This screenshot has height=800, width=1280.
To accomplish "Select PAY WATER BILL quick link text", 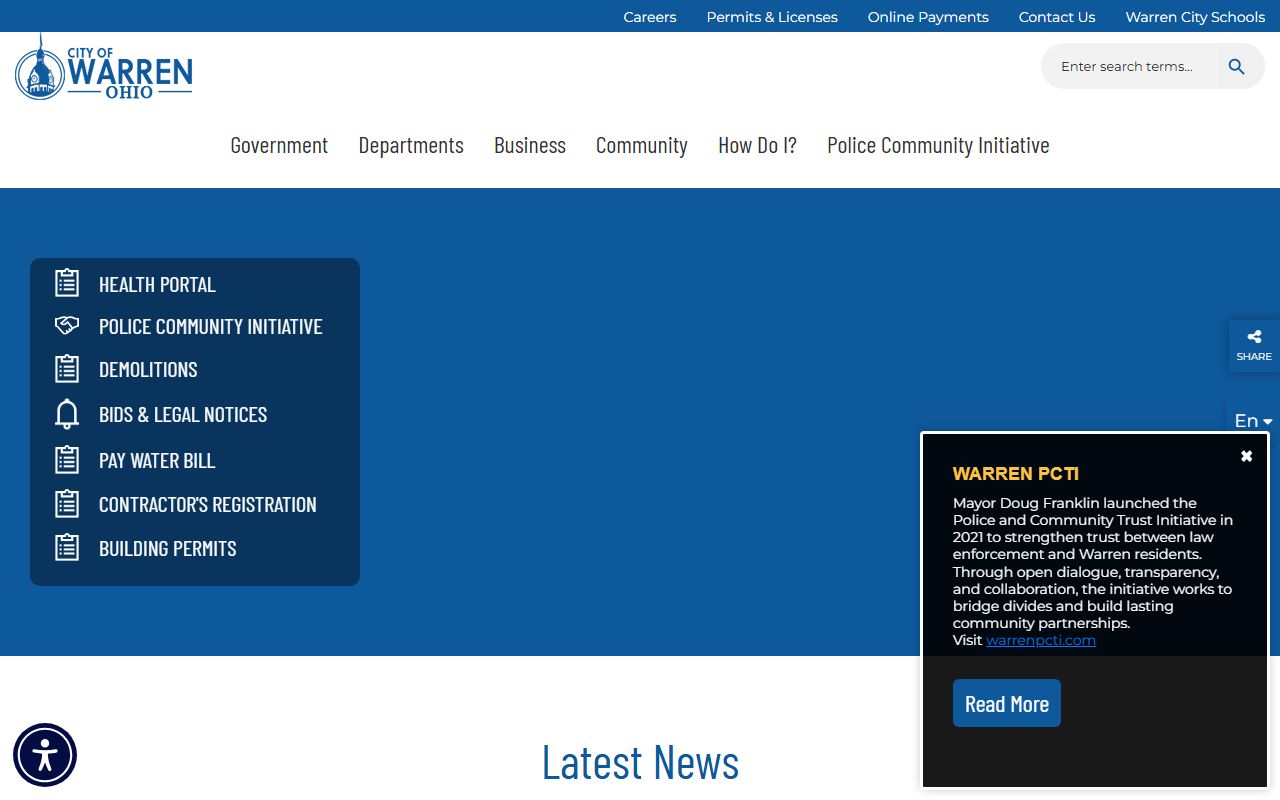I will 157,461.
